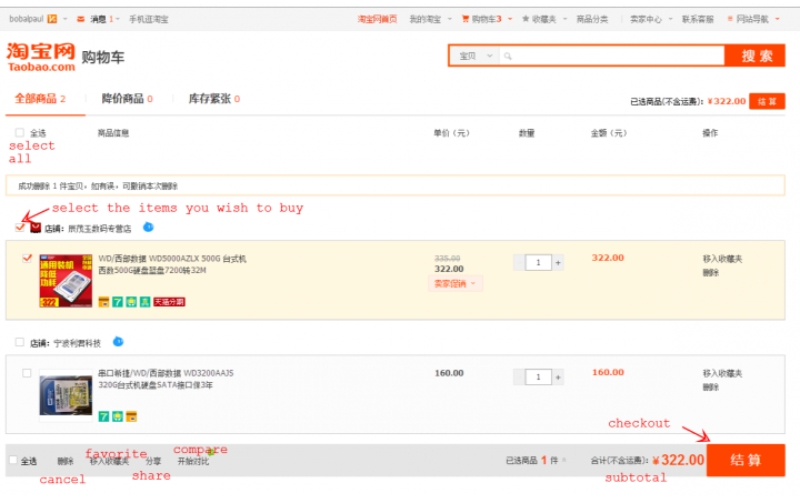Expand the seller promotion dropdown under 322.00

(457, 284)
